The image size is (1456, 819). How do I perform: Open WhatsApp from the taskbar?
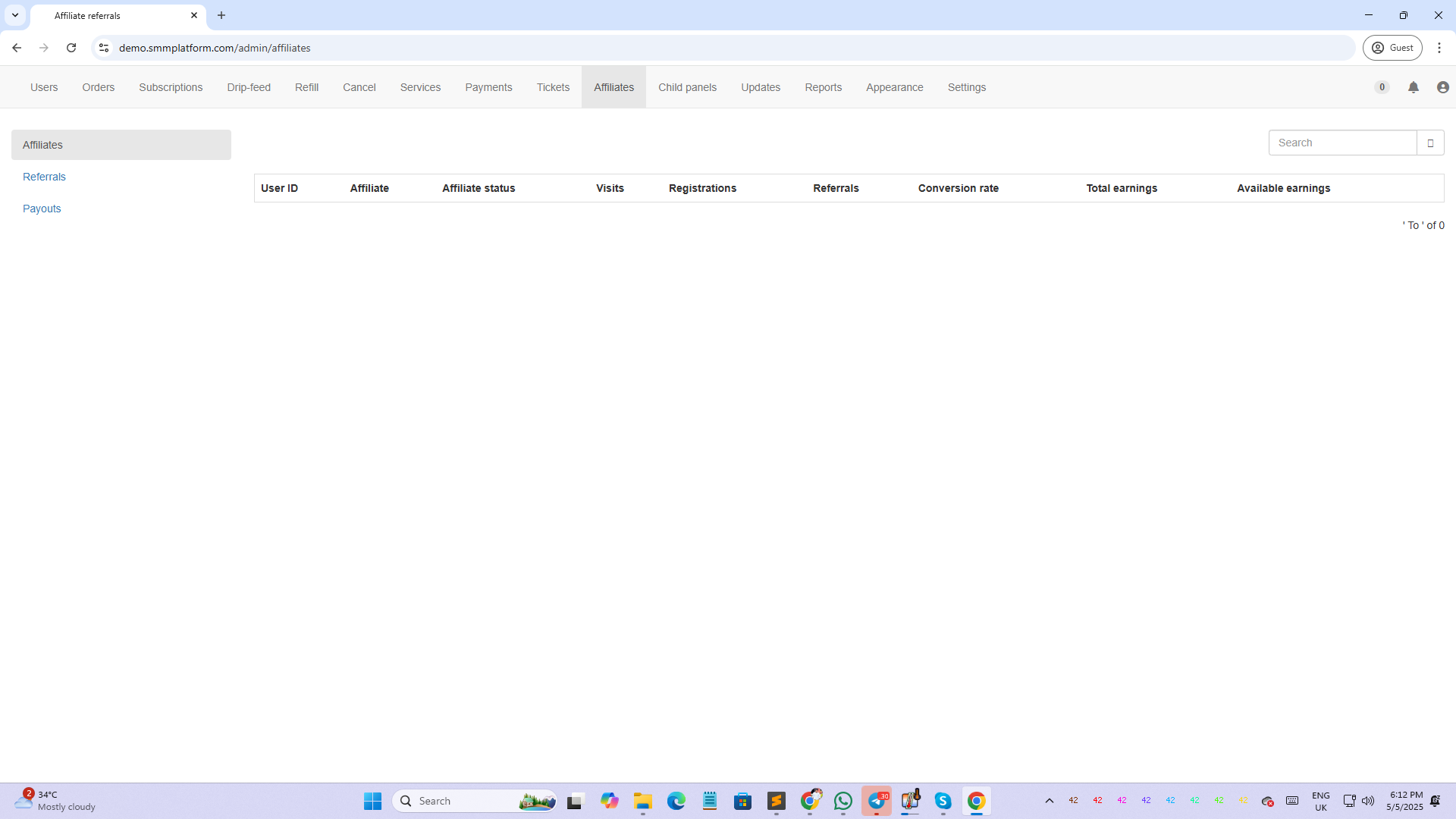[x=843, y=801]
